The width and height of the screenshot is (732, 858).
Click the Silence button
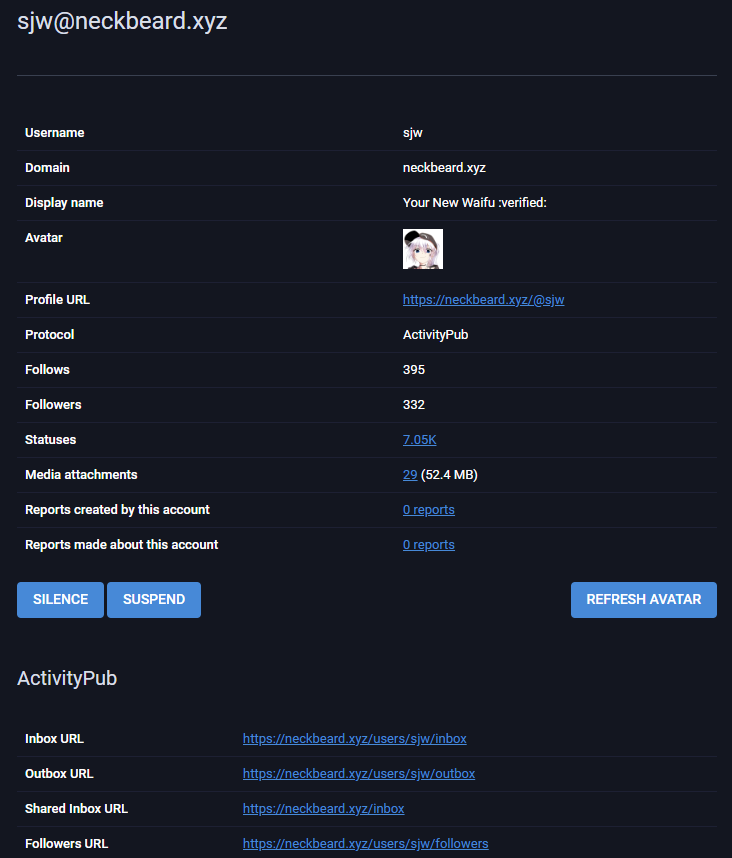point(60,600)
